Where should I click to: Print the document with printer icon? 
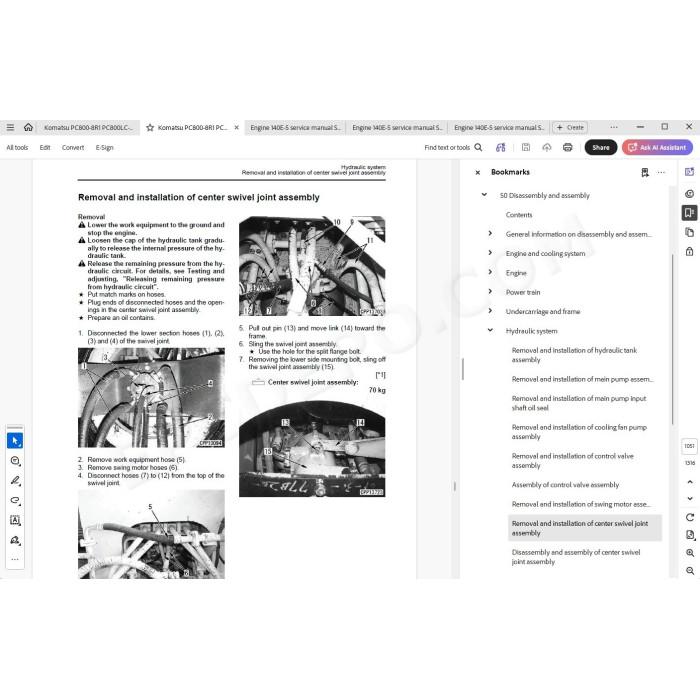coord(568,147)
